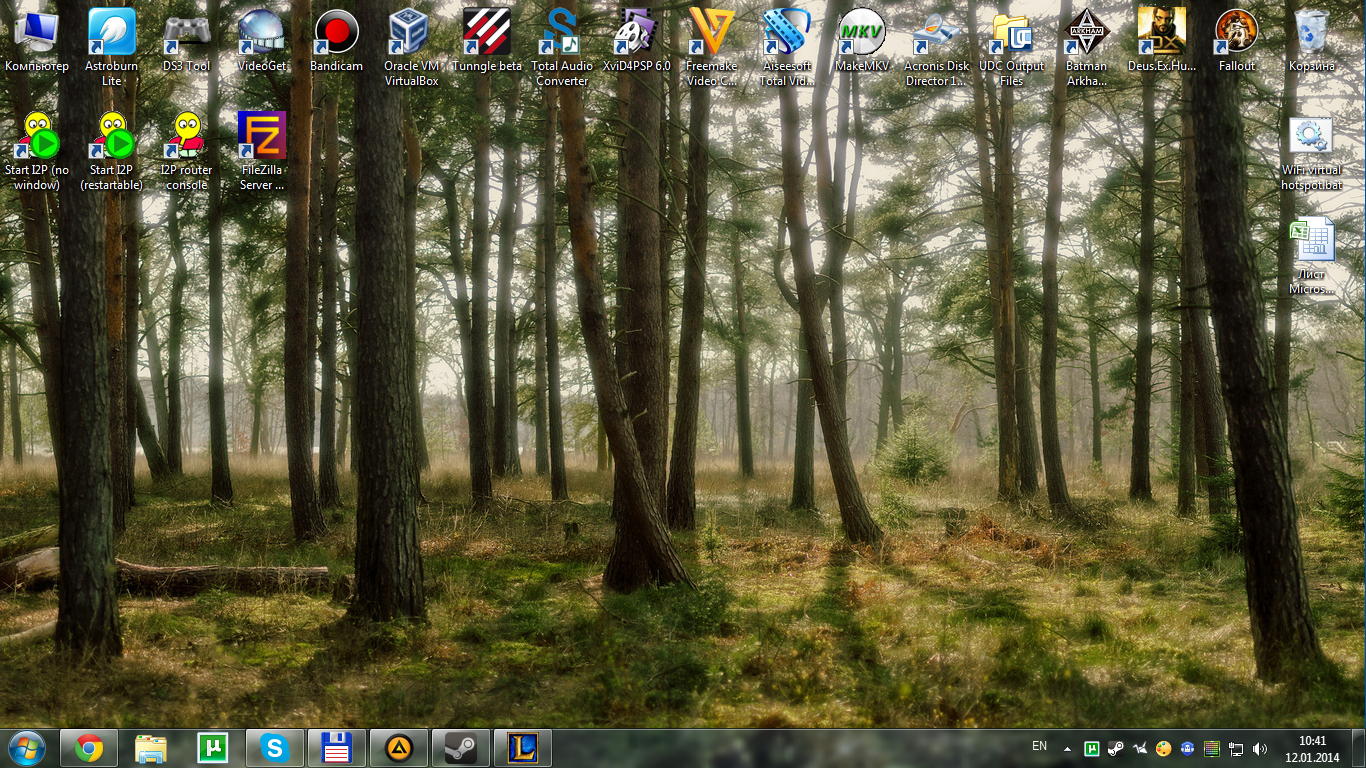
Task: Open Google Chrome from the taskbar
Action: [x=89, y=748]
